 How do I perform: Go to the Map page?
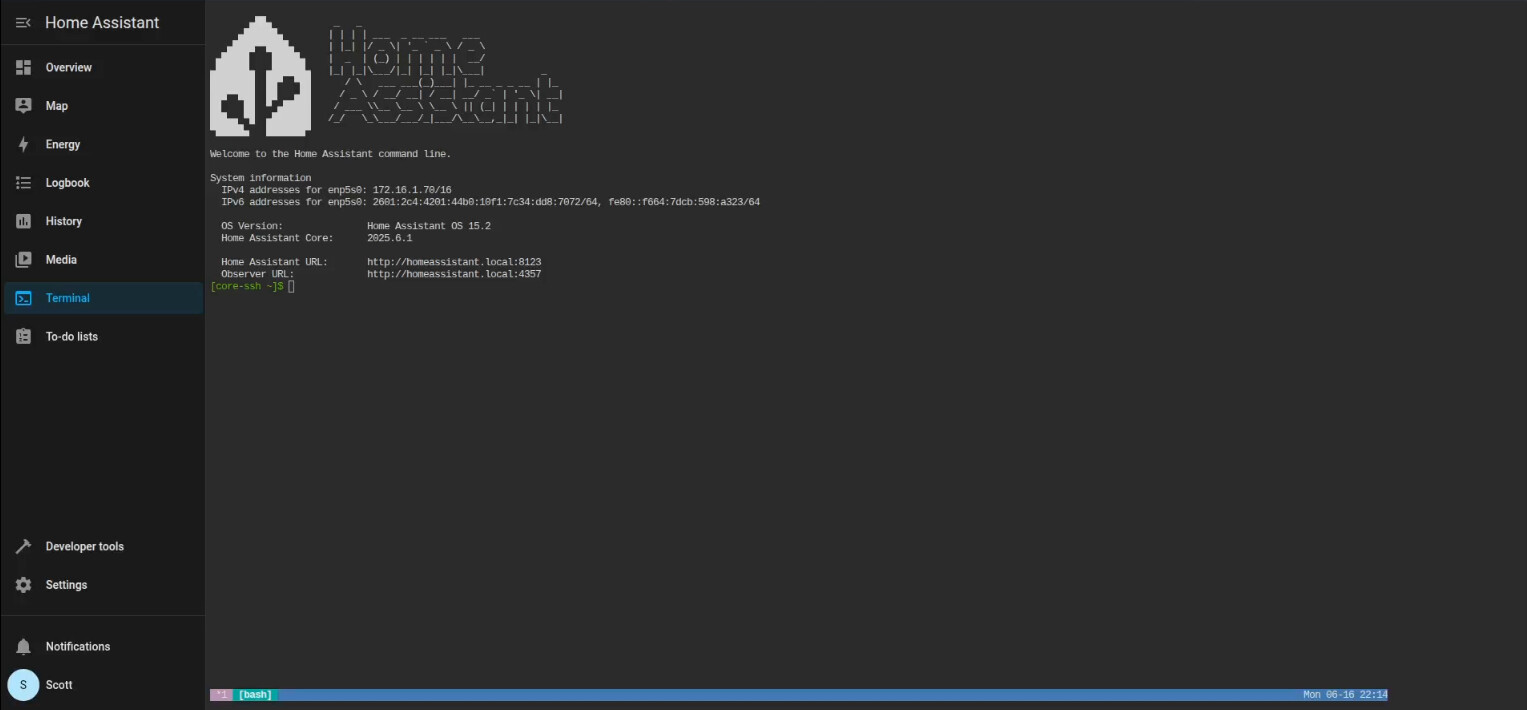(x=103, y=106)
